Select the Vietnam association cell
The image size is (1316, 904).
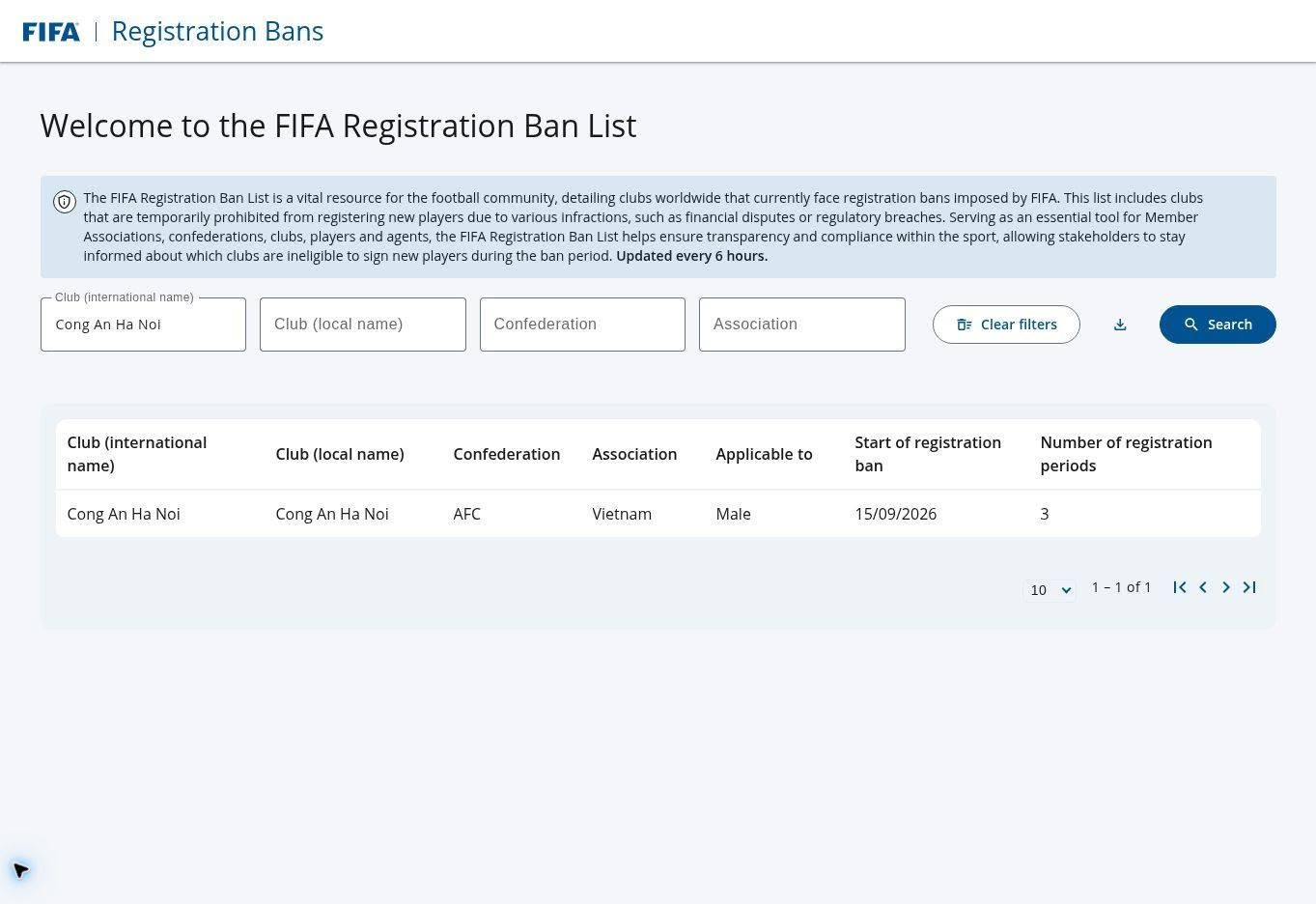[x=622, y=514]
